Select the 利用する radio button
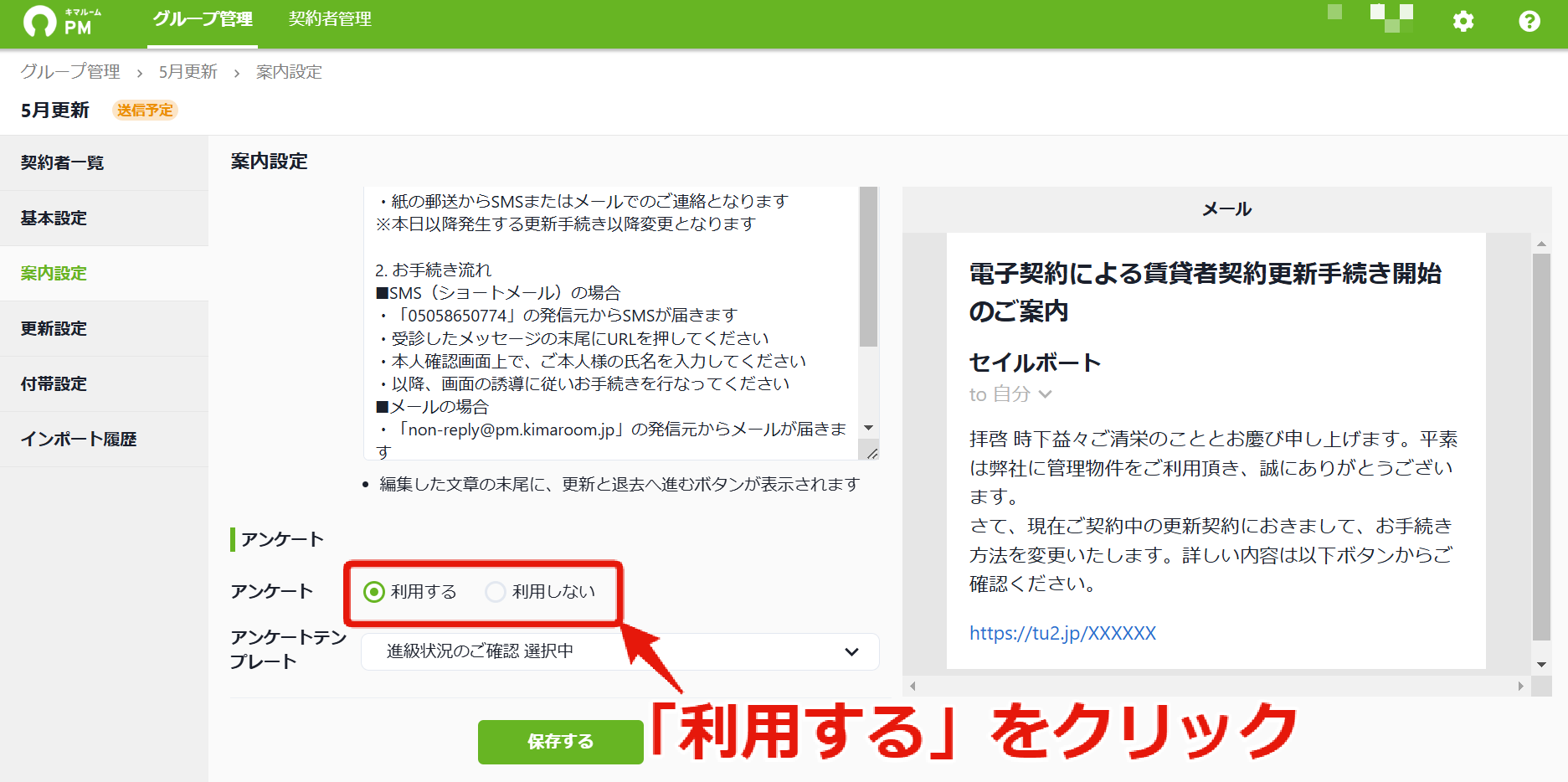Image resolution: width=1568 pixels, height=782 pixels. [x=374, y=592]
